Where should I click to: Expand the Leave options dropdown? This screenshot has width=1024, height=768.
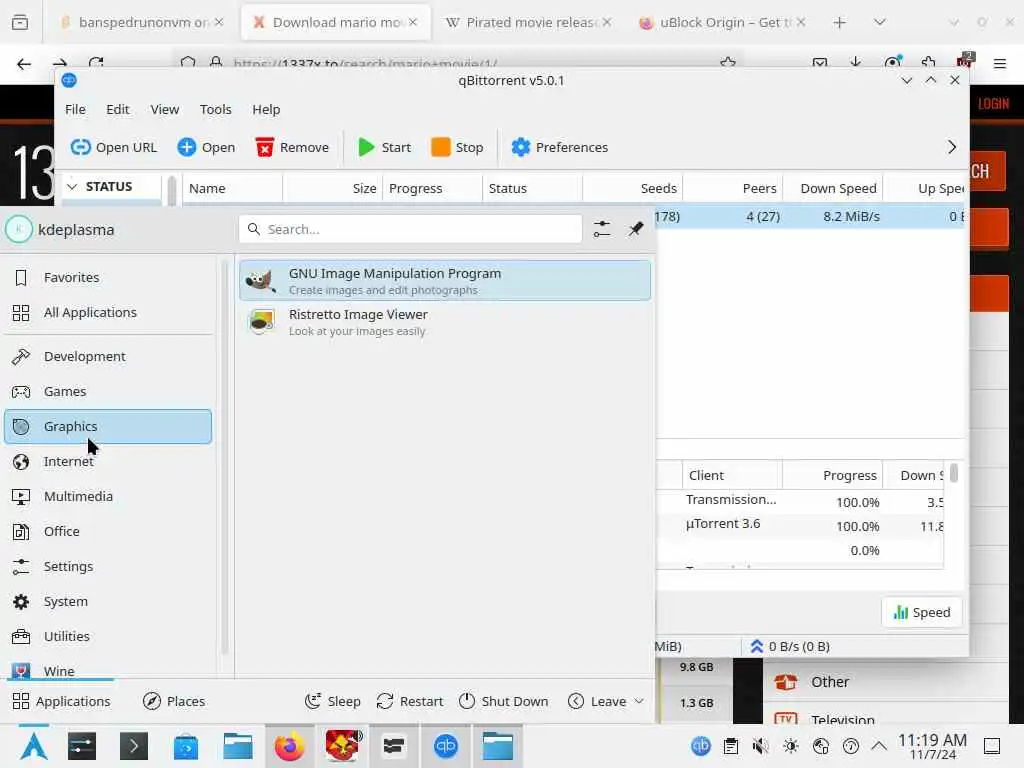639,701
